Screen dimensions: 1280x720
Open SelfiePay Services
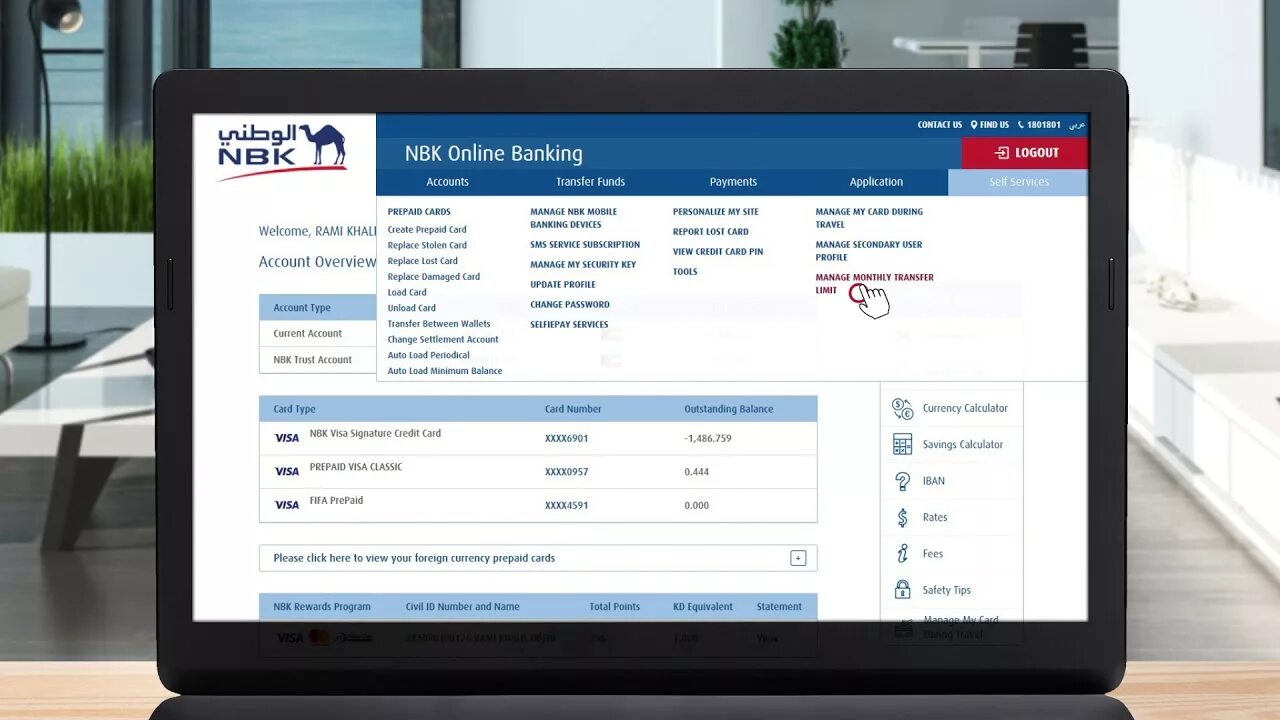tap(569, 325)
